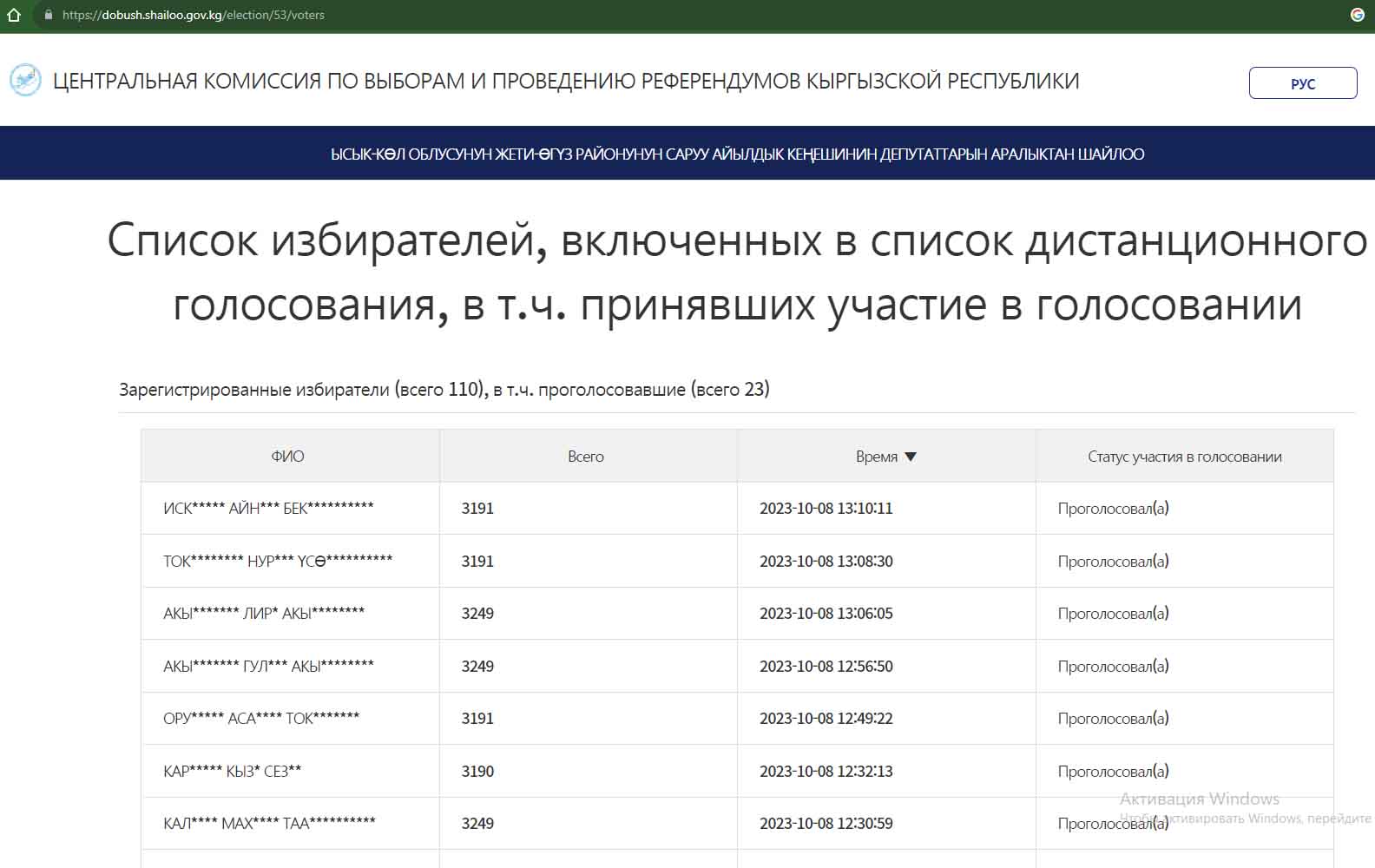
Task: Open the commission title text link
Action: tap(566, 81)
